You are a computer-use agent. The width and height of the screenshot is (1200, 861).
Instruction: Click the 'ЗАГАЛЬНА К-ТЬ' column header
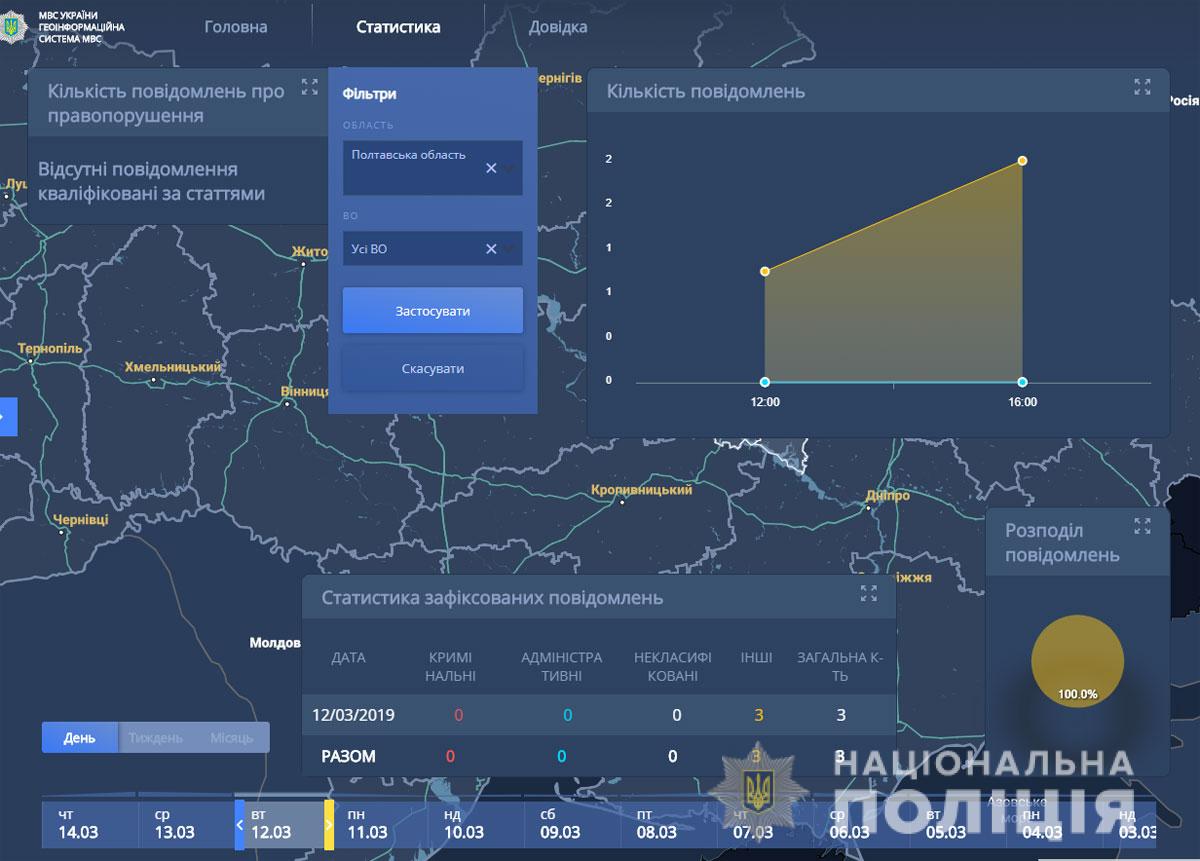click(x=840, y=666)
